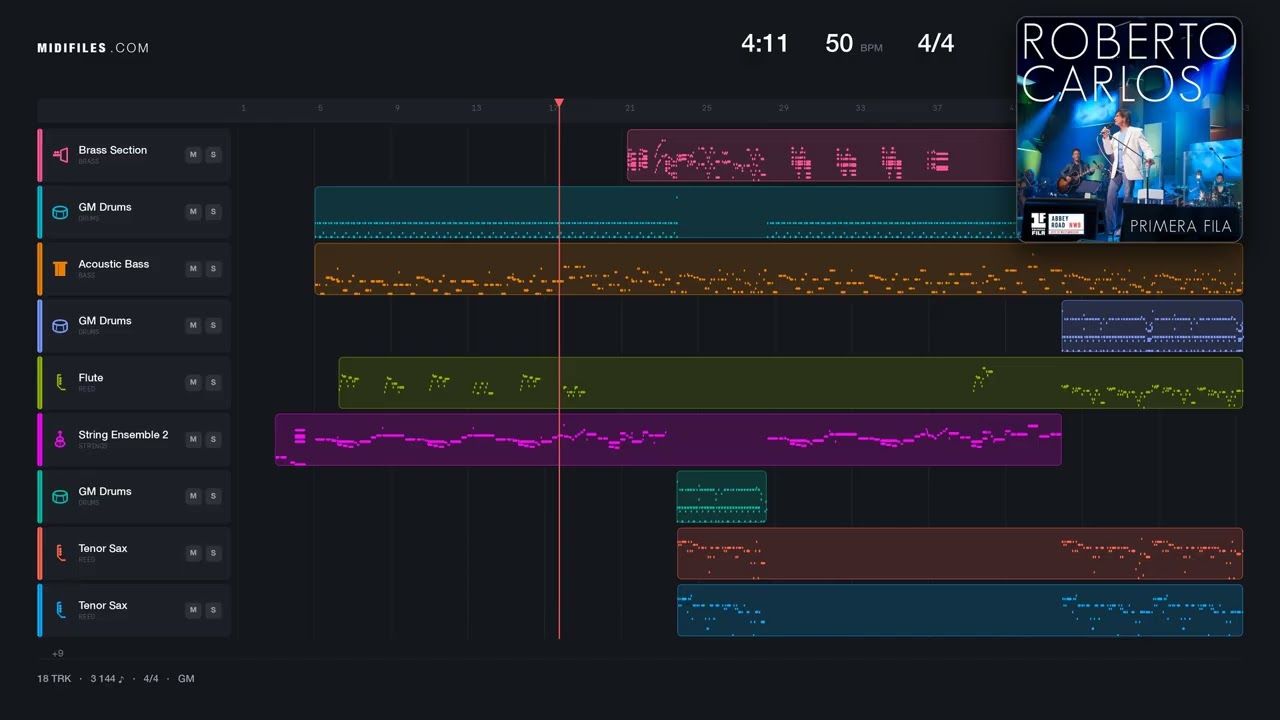1280x720 pixels.
Task: Click the Flute track instrument icon
Action: [60, 383]
